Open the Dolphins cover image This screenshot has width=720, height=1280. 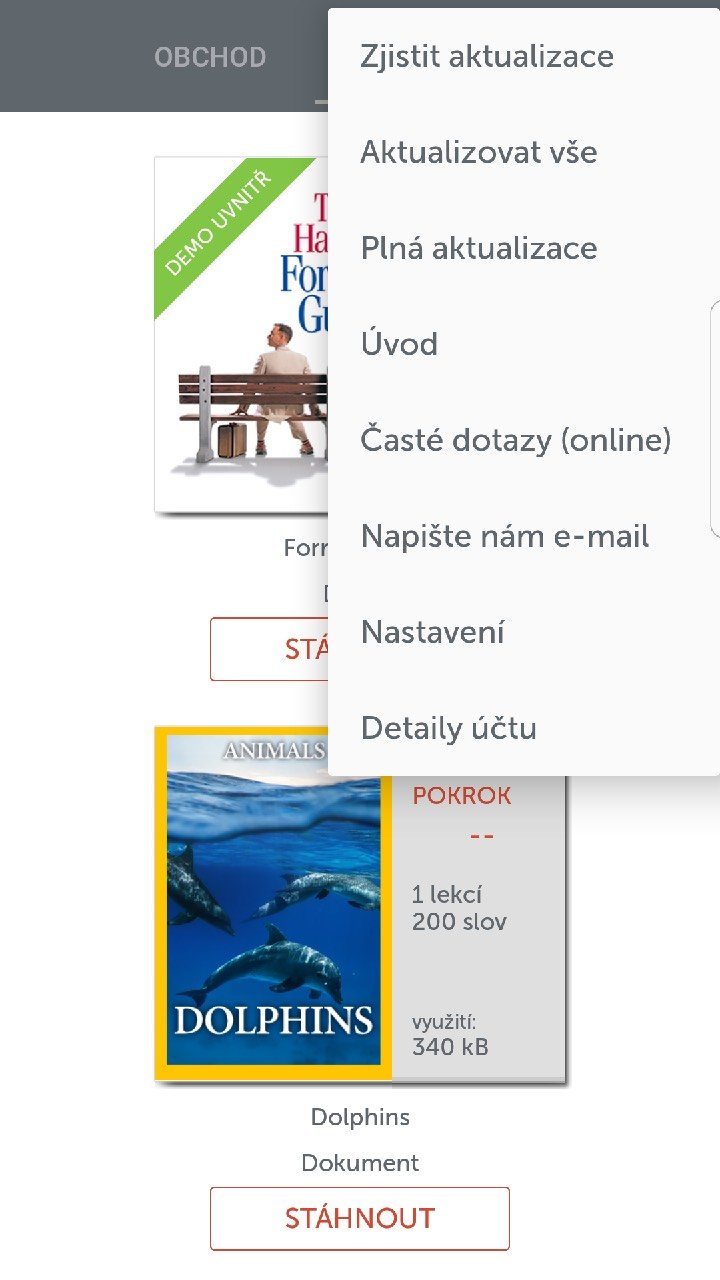273,903
